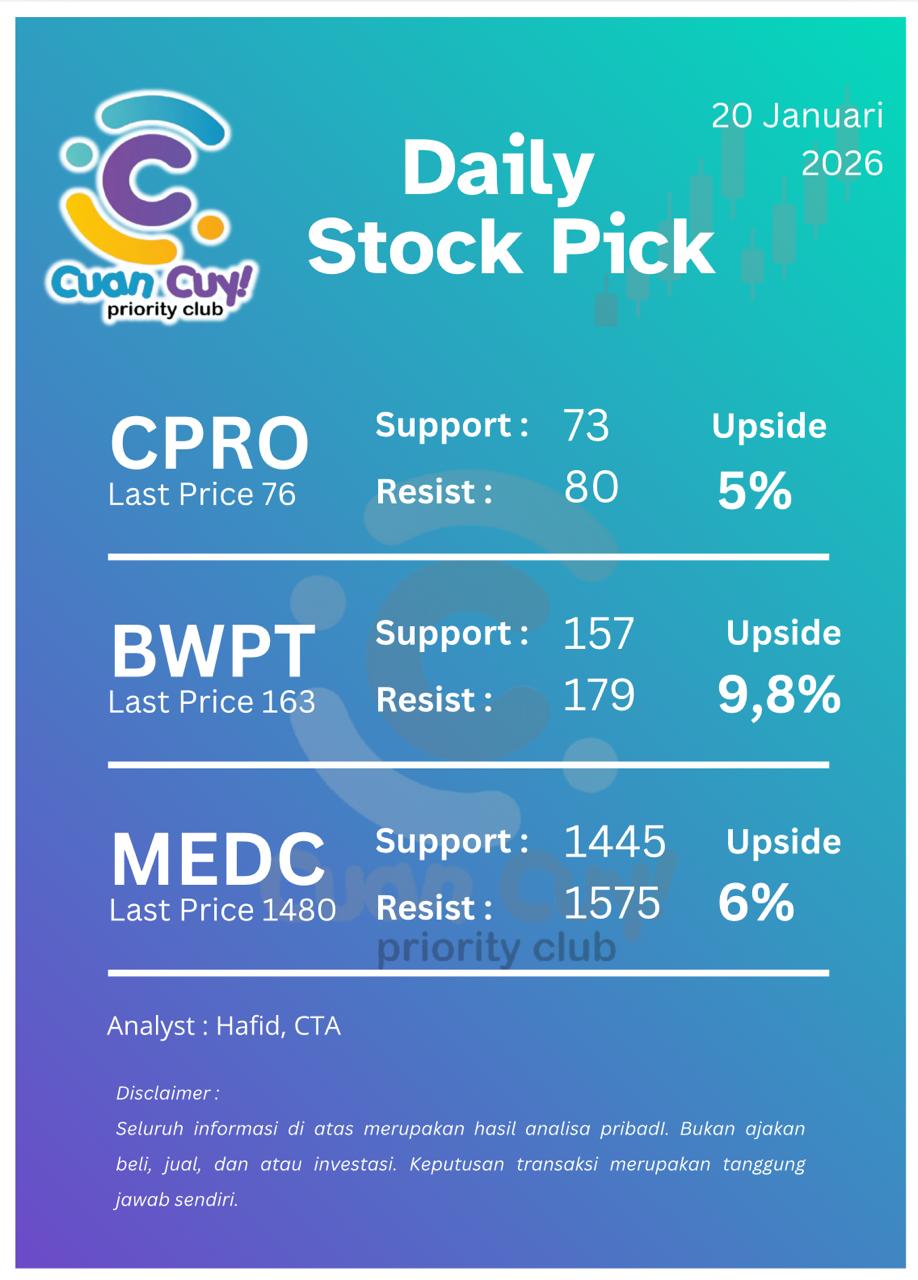The height and width of the screenshot is (1280, 918).
Task: Click BWPT resist value 179
Action: tap(598, 696)
